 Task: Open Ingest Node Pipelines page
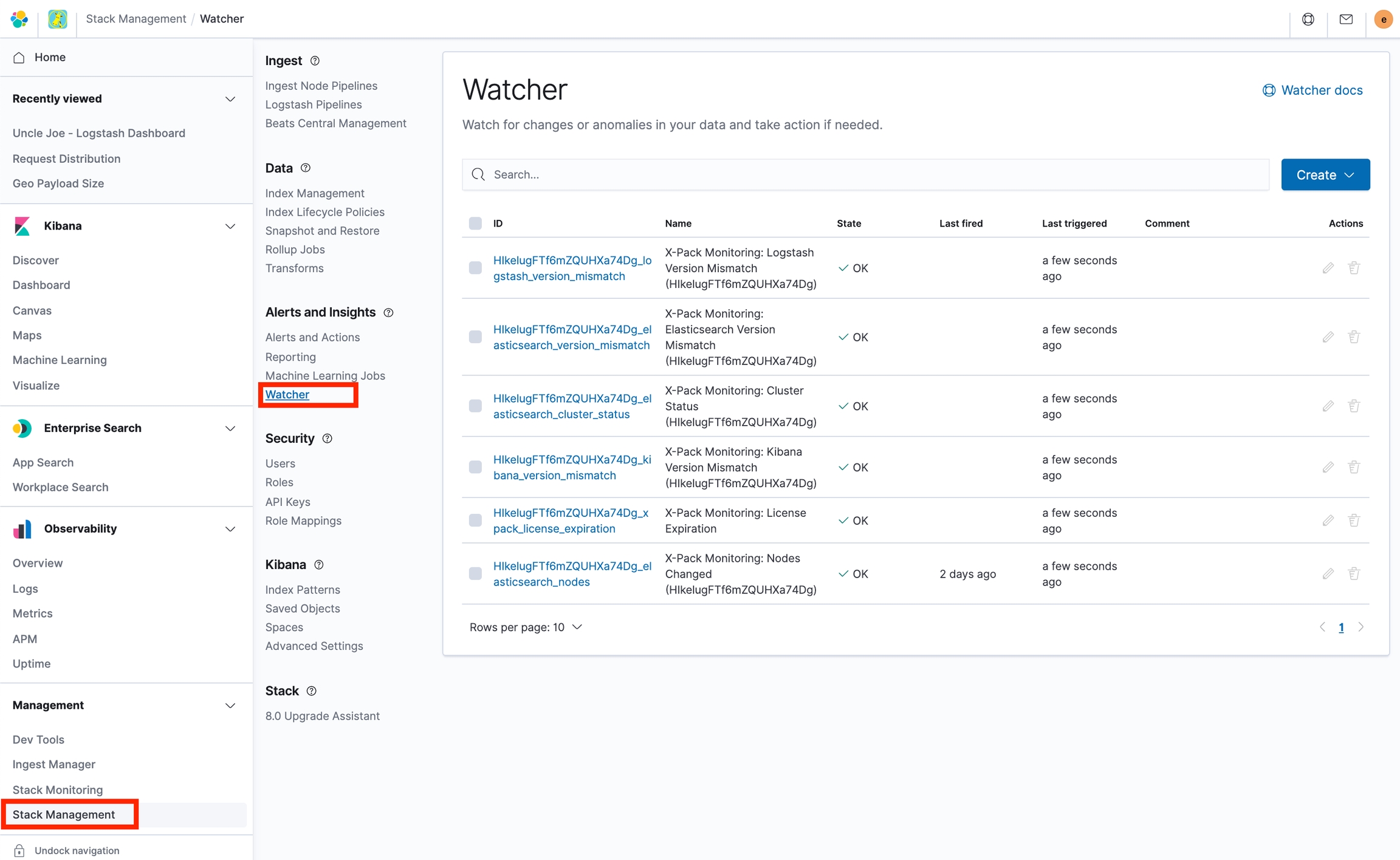(321, 86)
